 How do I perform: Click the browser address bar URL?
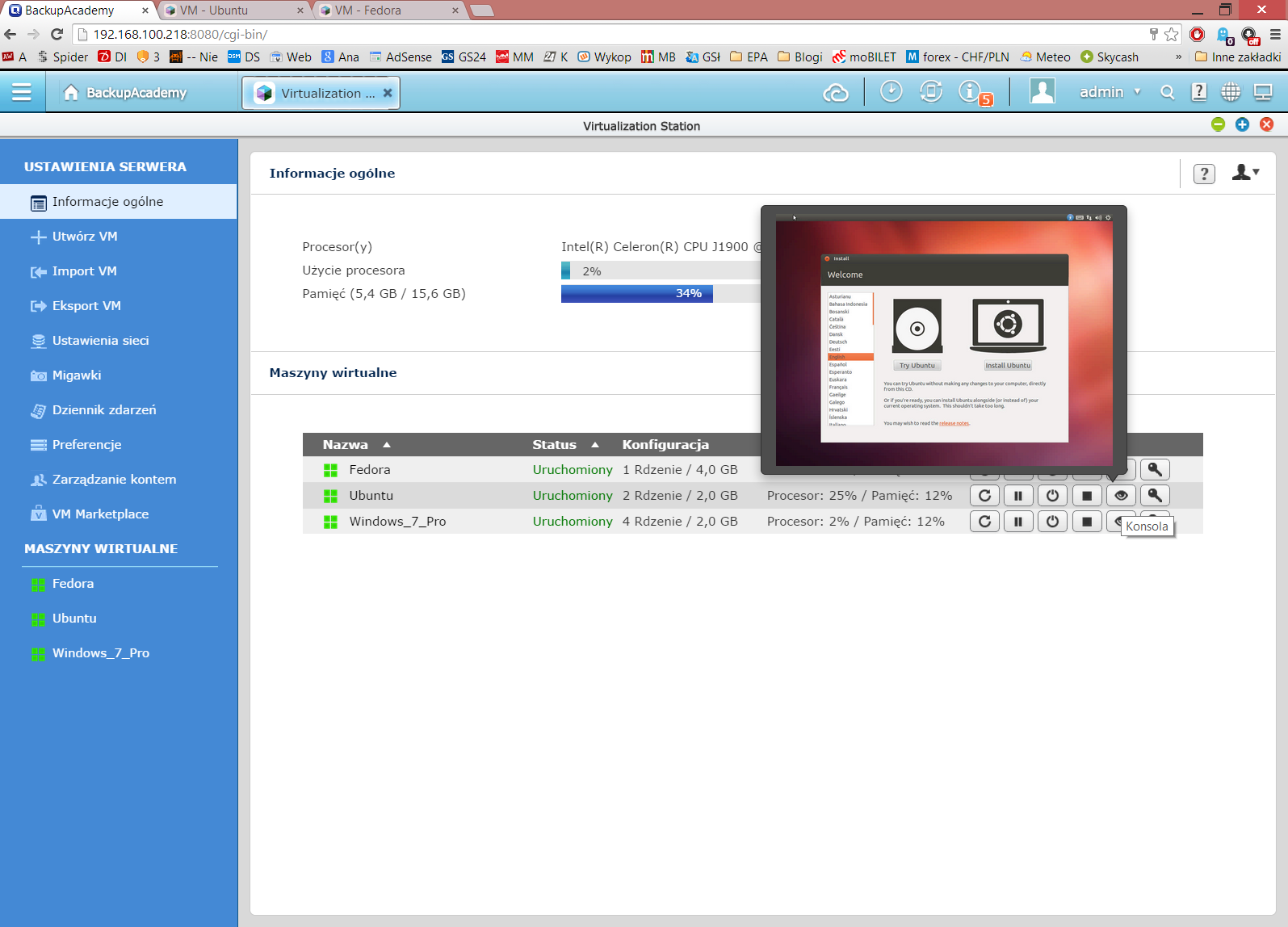pos(180,35)
